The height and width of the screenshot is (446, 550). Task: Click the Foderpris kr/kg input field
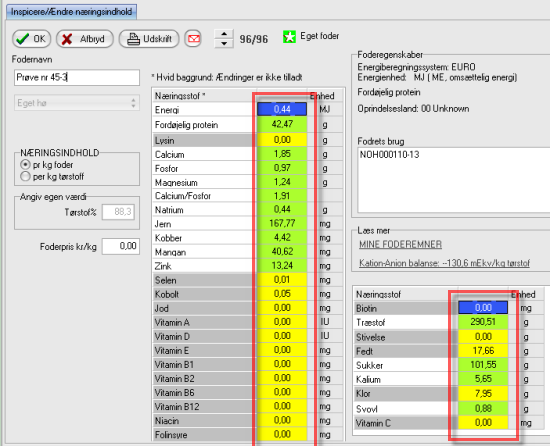tap(121, 246)
